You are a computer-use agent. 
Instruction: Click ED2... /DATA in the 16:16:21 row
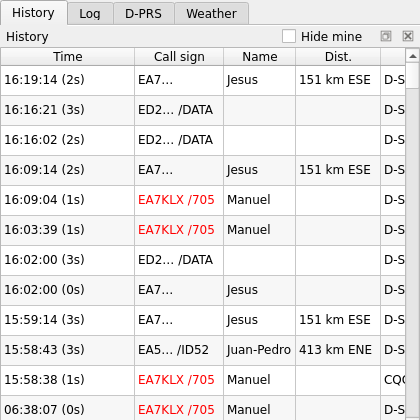pyautogui.click(x=179, y=110)
